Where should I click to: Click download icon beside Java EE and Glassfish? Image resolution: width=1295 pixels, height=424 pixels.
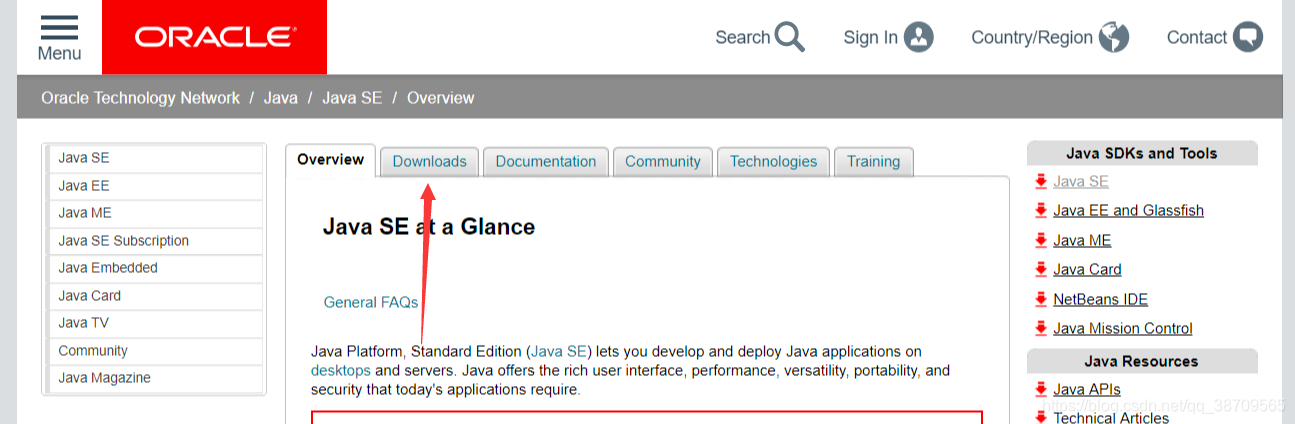click(x=1041, y=211)
